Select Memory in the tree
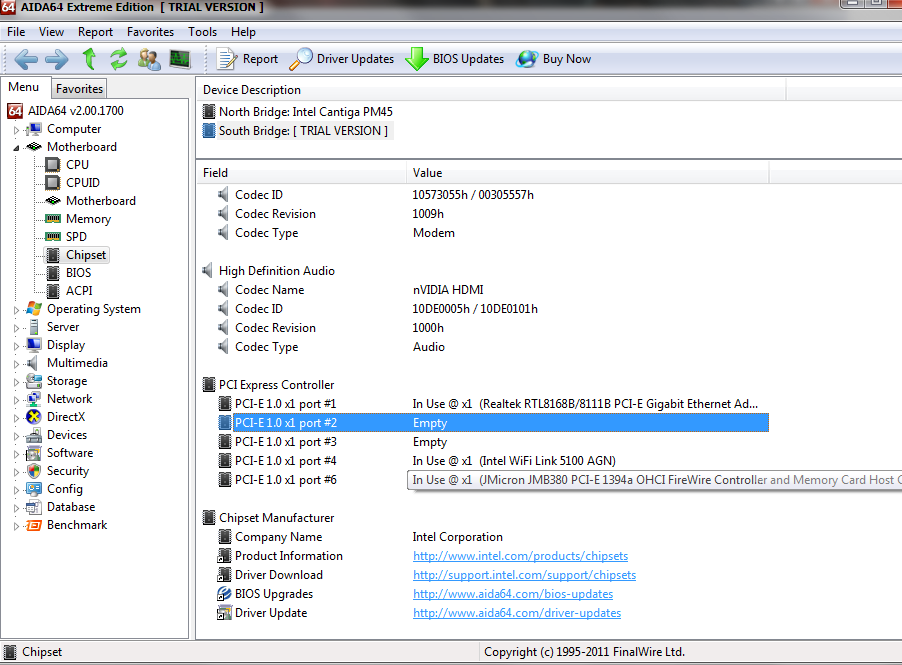Viewport: 902px width, 665px height. (88, 219)
